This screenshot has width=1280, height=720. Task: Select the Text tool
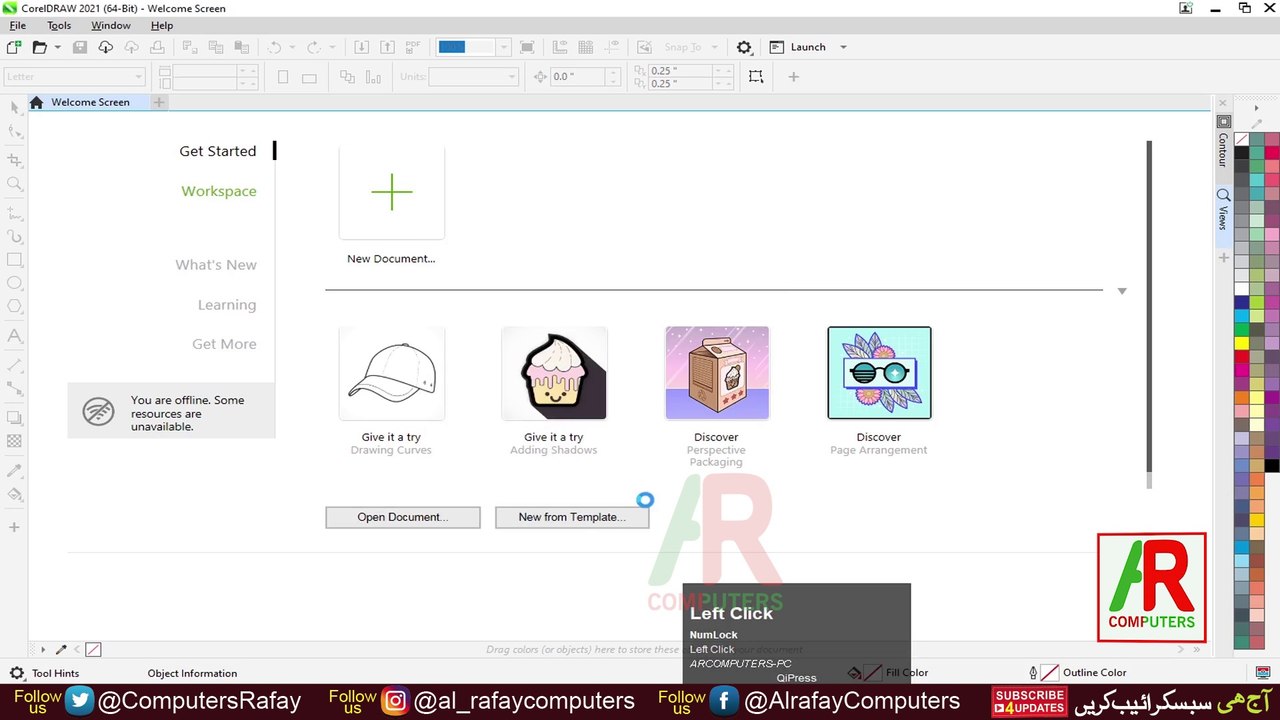coord(14,337)
